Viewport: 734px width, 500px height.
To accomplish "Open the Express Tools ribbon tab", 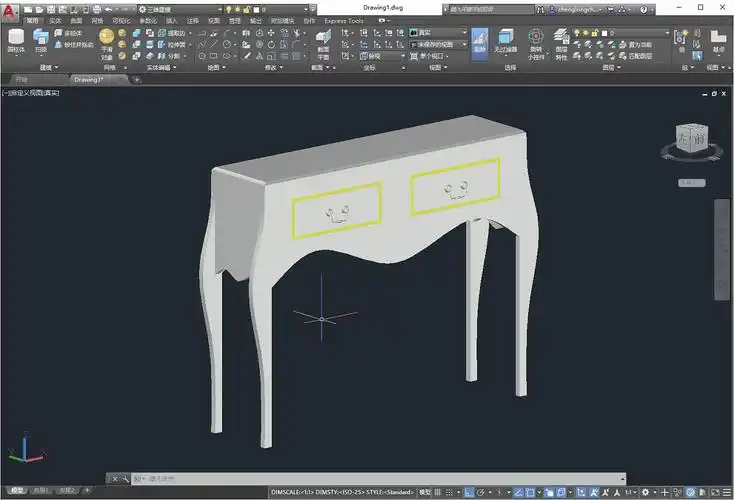I will point(342,20).
